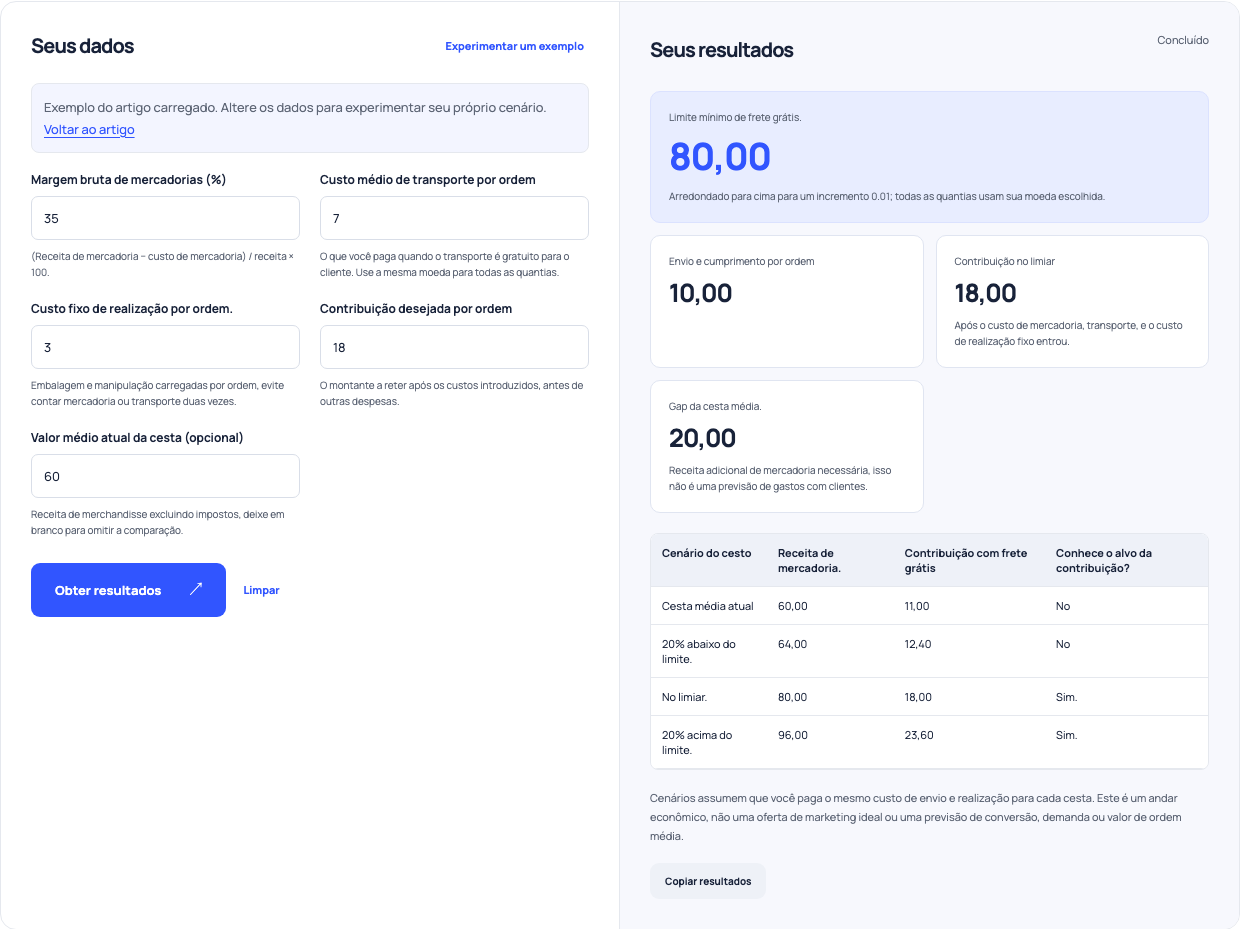Screen dimensions: 1240x931
Task: Select the 20% abaixo do limite row label
Action: coord(699,651)
